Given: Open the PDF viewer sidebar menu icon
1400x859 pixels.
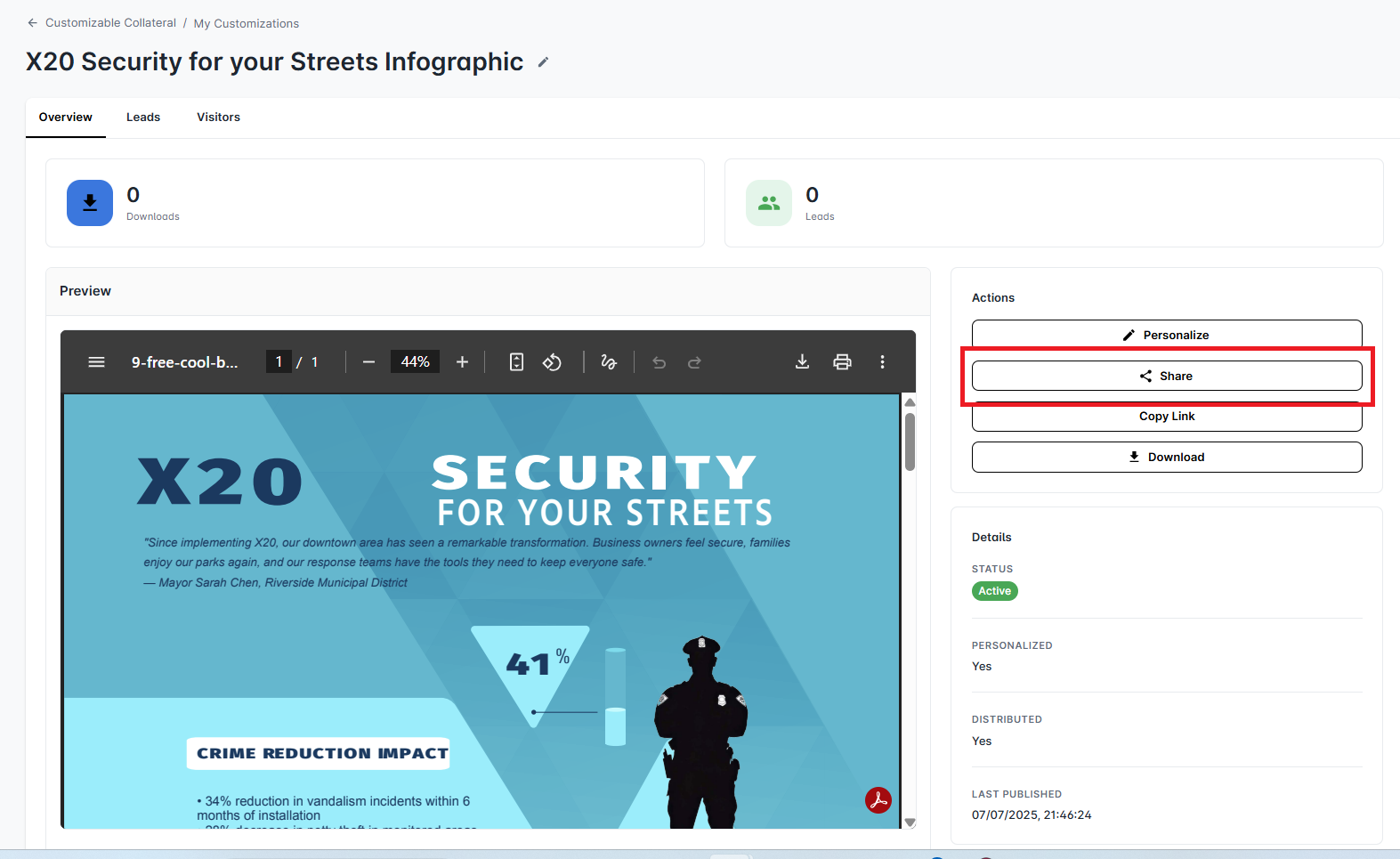Looking at the screenshot, I should pos(96,362).
